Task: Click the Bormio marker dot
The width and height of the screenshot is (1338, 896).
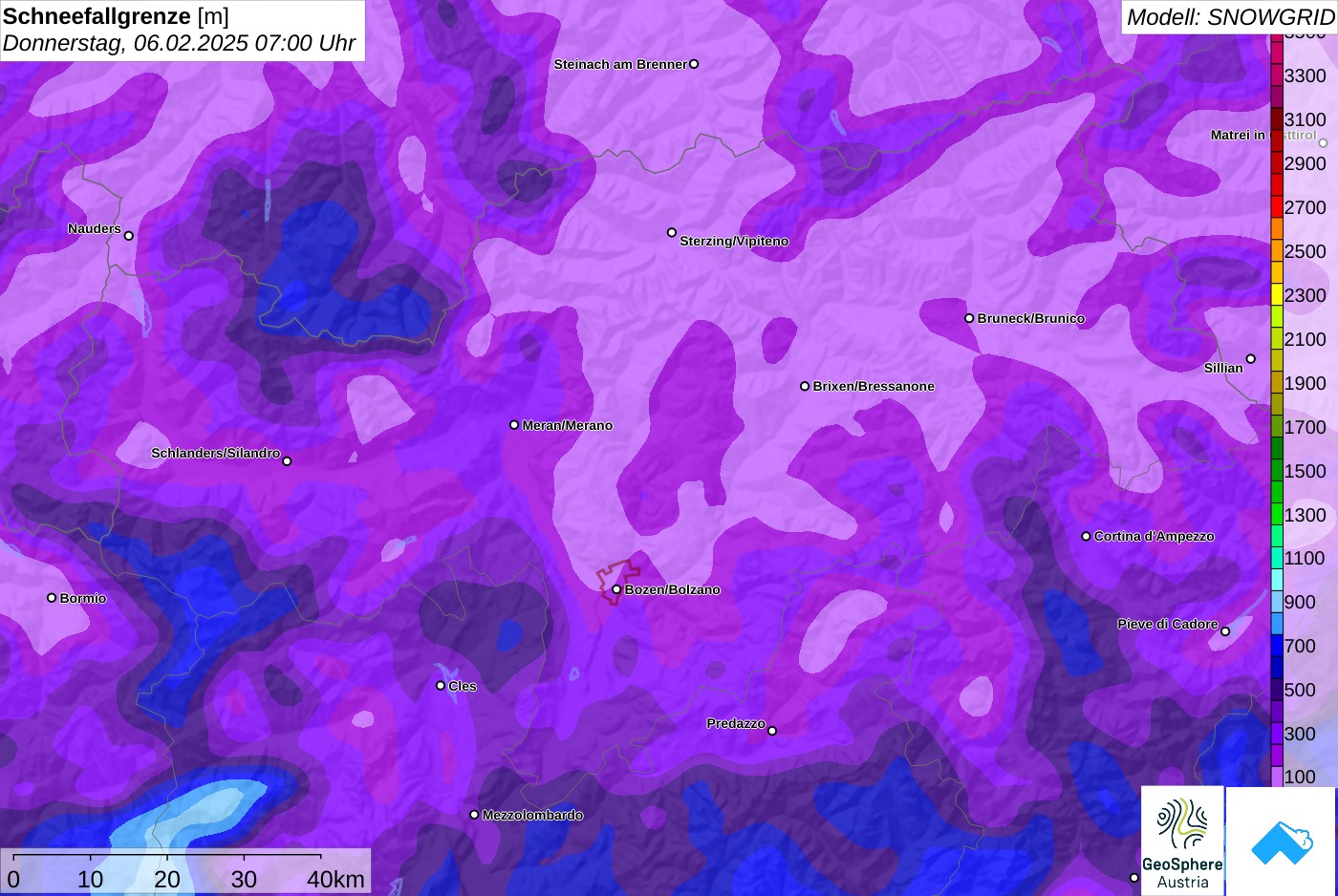Action: point(52,598)
